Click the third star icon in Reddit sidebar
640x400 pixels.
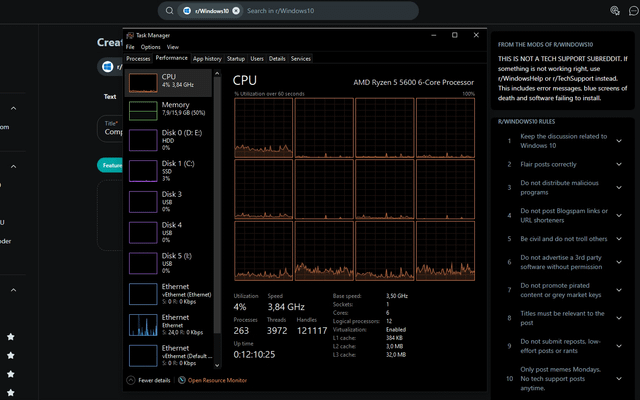[x=11, y=374]
